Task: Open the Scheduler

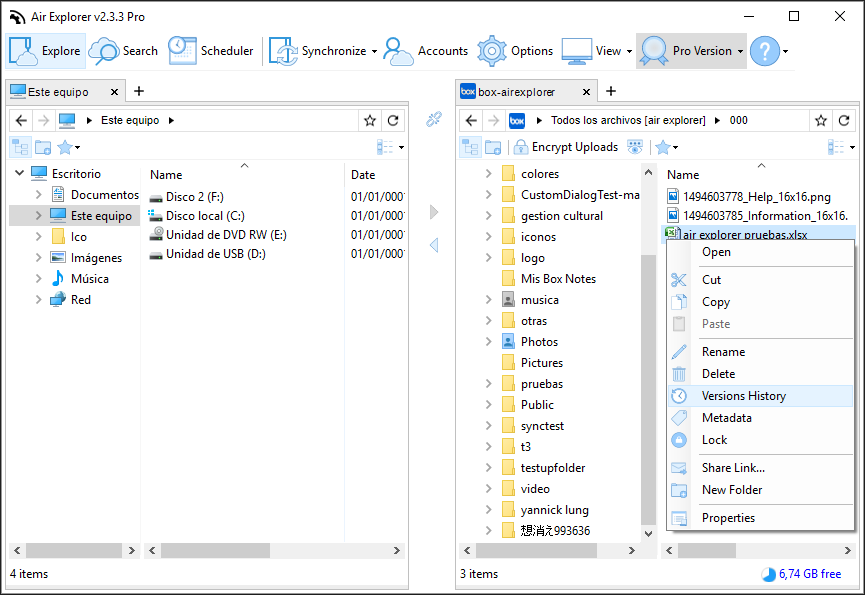Action: click(x=211, y=51)
